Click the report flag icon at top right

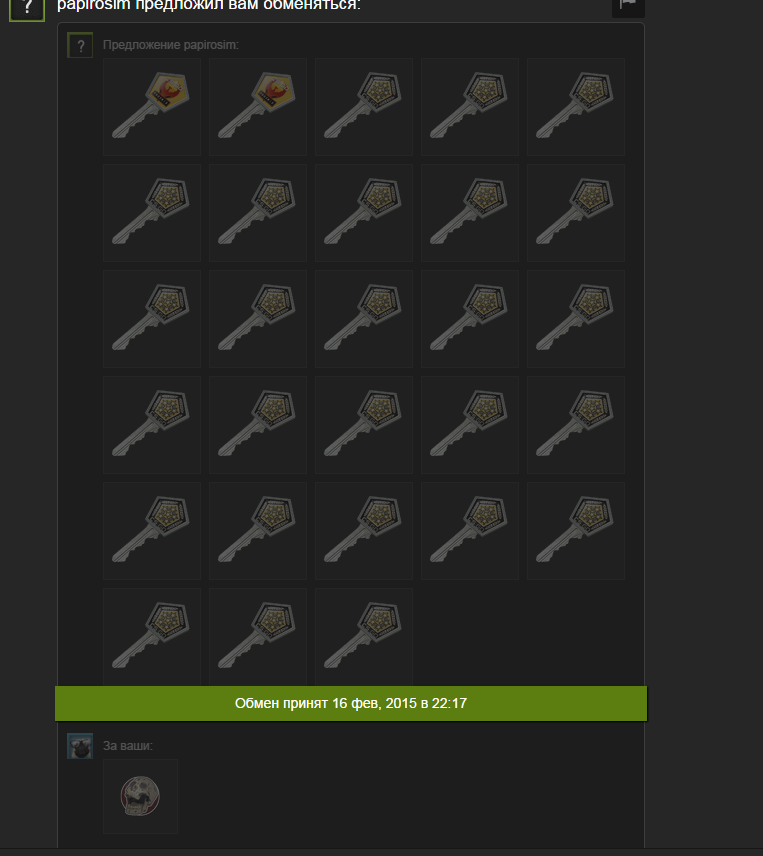click(x=628, y=5)
